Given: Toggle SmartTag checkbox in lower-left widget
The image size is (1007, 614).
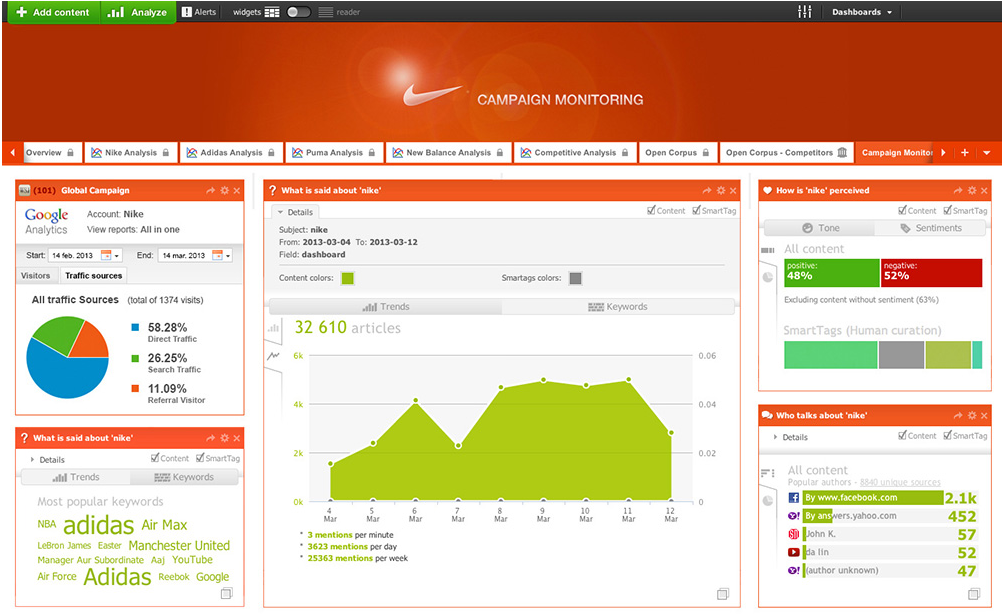Looking at the screenshot, I should coord(218,459).
